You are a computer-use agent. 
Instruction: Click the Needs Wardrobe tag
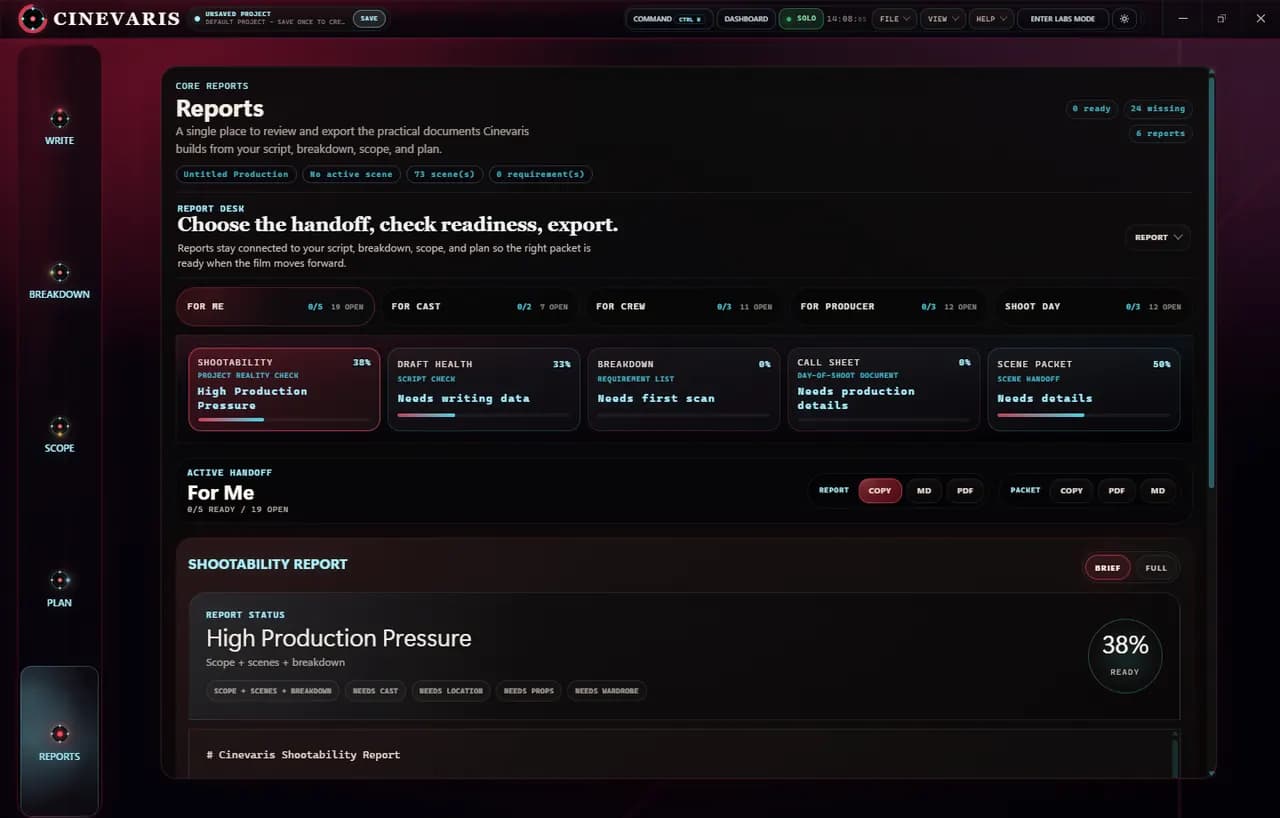click(x=607, y=691)
